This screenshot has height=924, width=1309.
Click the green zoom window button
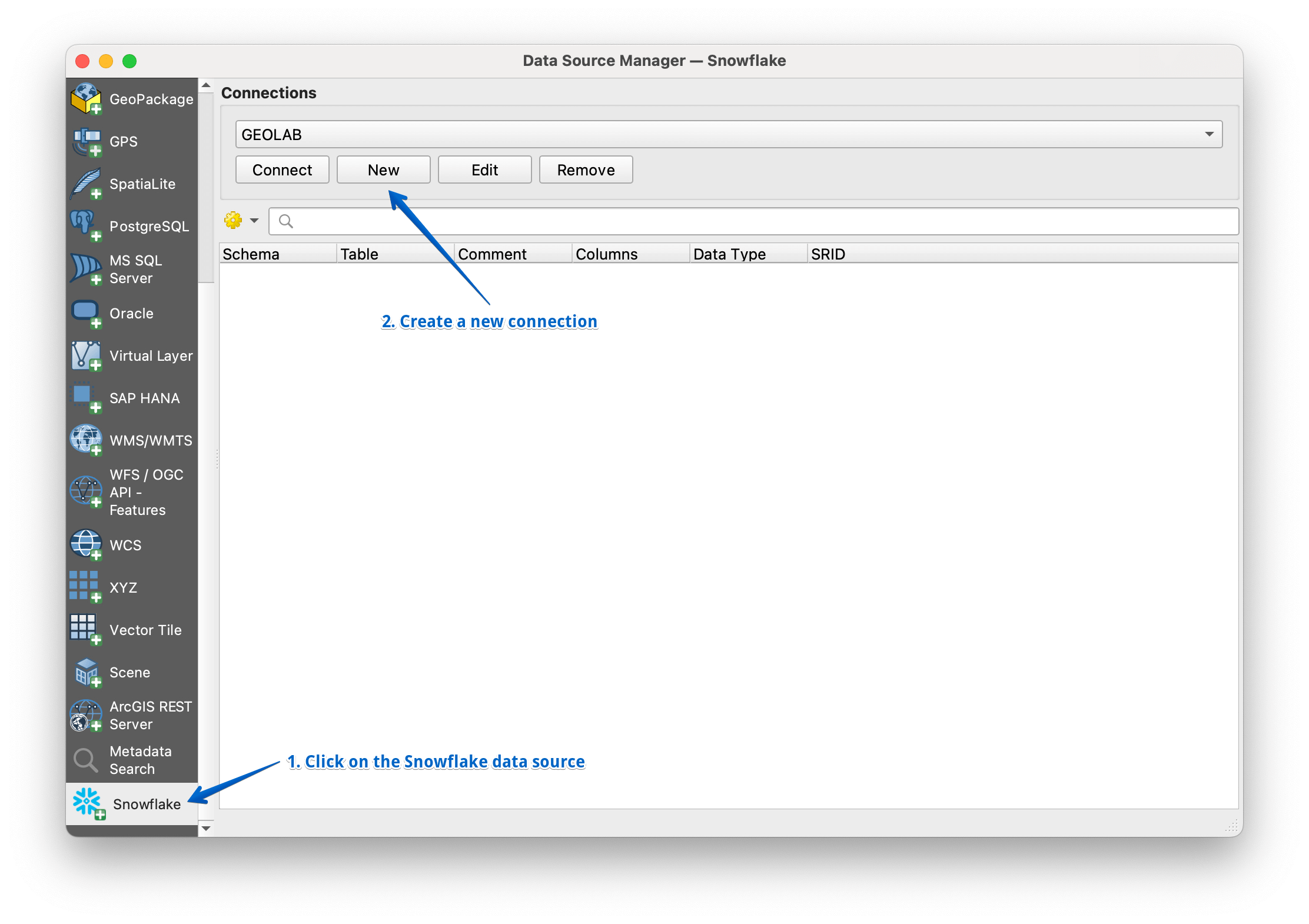click(129, 61)
